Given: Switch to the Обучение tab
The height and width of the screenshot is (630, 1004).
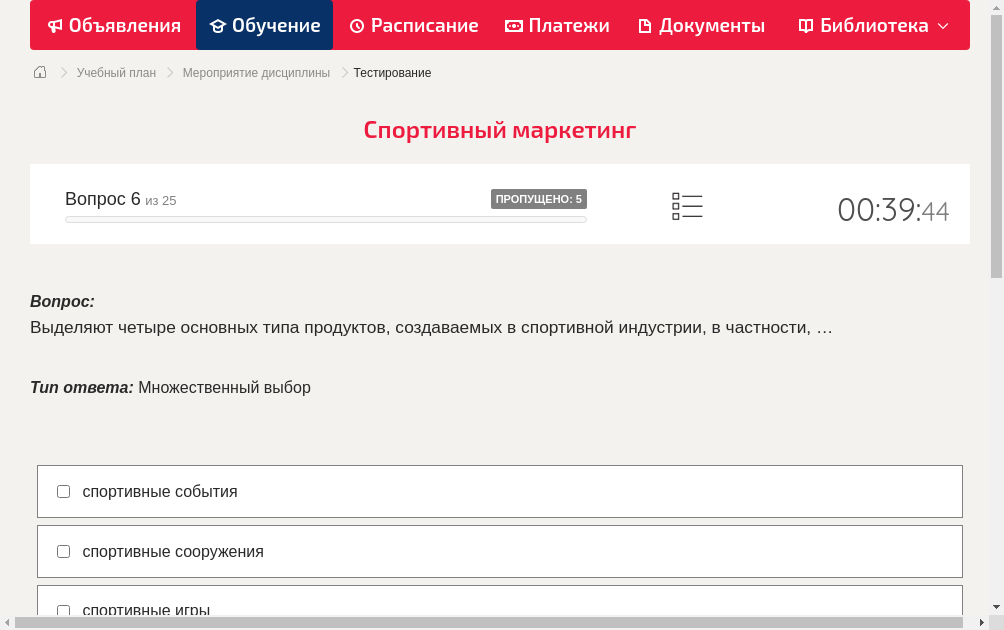Looking at the screenshot, I should pos(264,25).
